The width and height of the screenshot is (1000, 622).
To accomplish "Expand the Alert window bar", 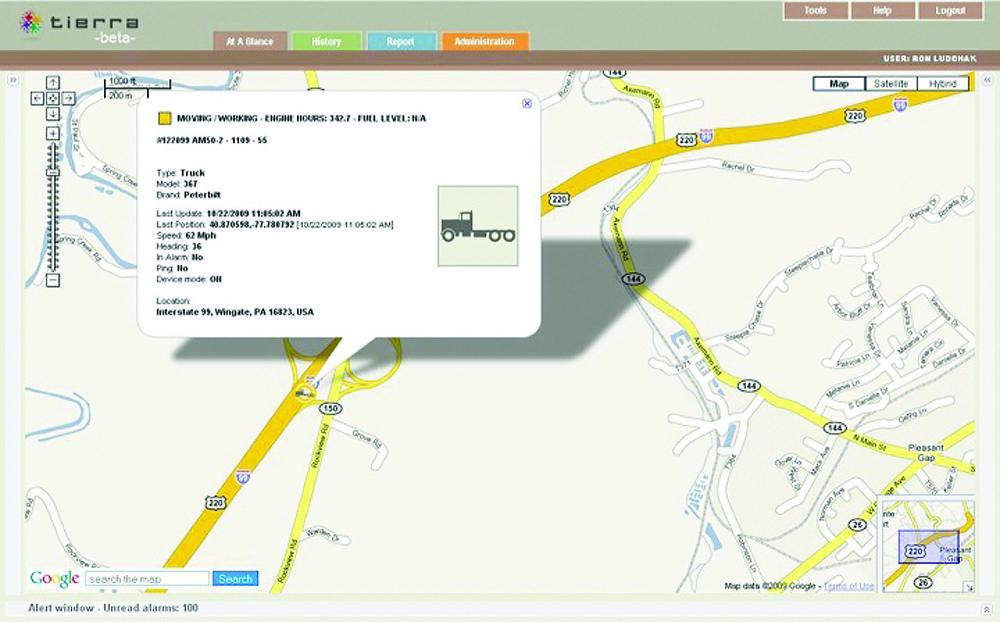I will point(987,608).
